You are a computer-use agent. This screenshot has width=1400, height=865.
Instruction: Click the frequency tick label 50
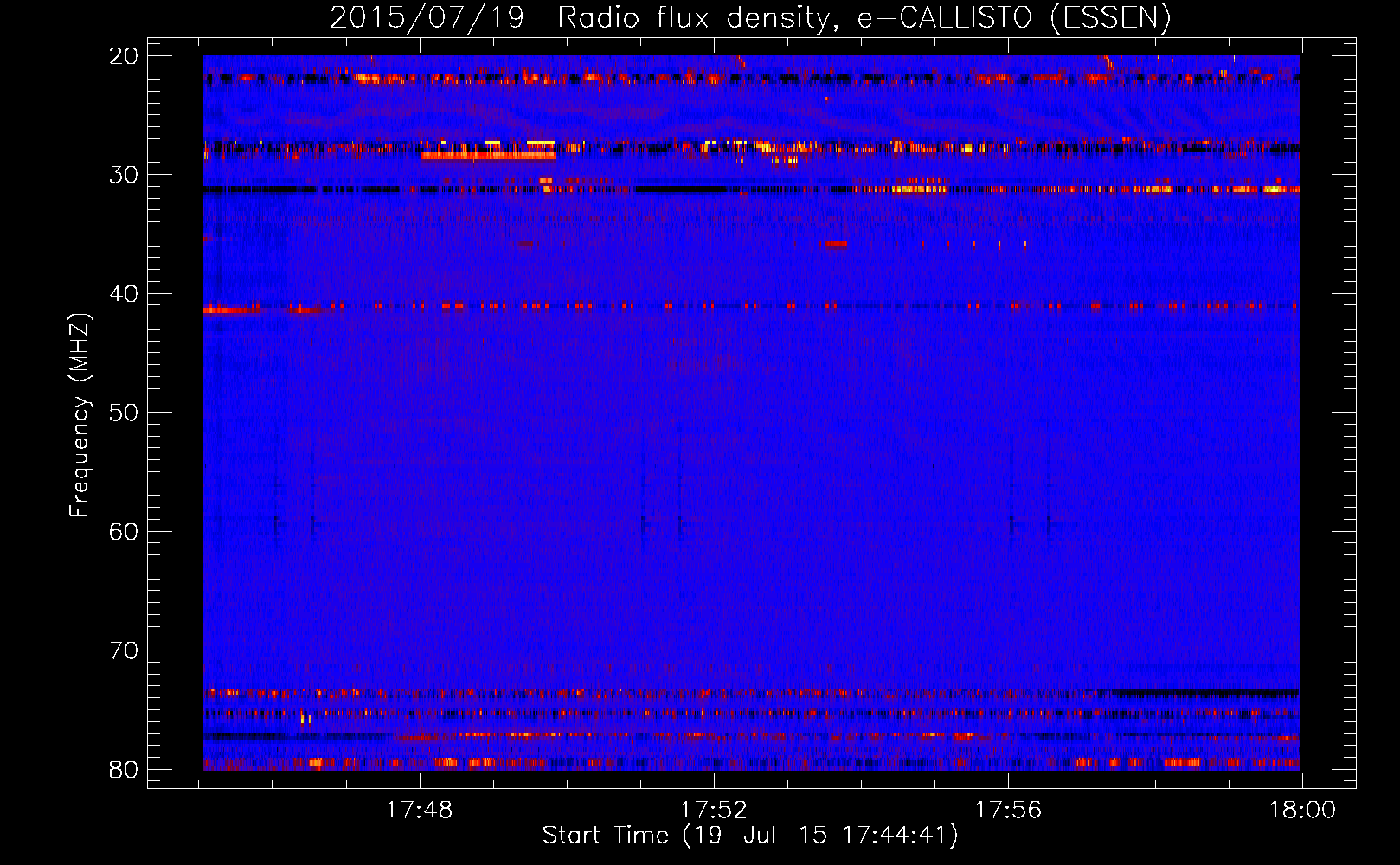click(125, 413)
